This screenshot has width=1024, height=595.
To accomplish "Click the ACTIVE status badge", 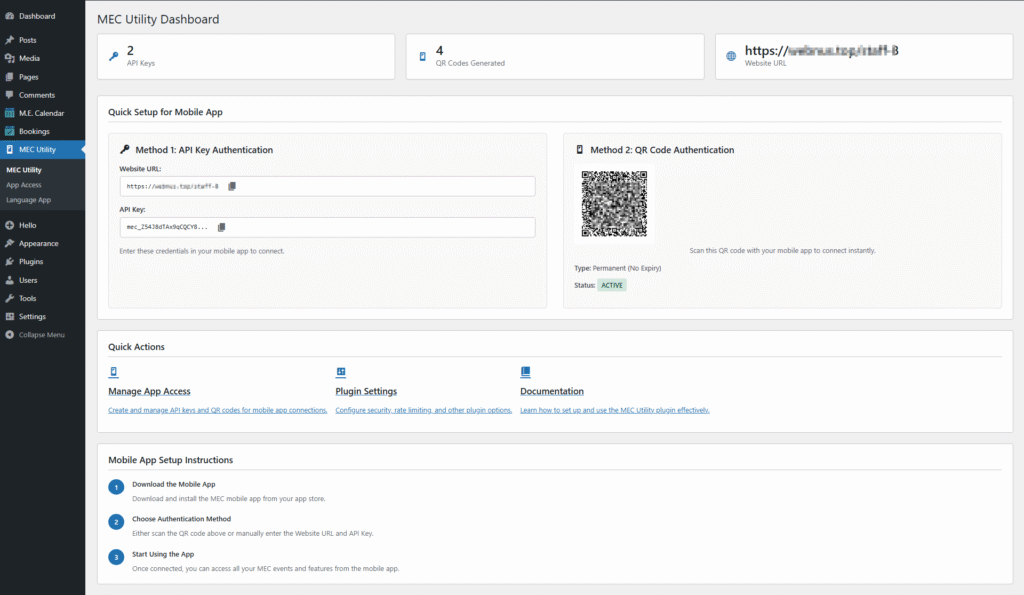I will pos(612,285).
